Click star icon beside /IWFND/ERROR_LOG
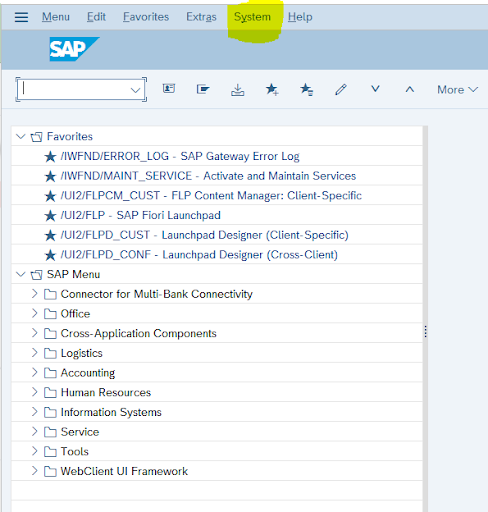 tap(50, 156)
